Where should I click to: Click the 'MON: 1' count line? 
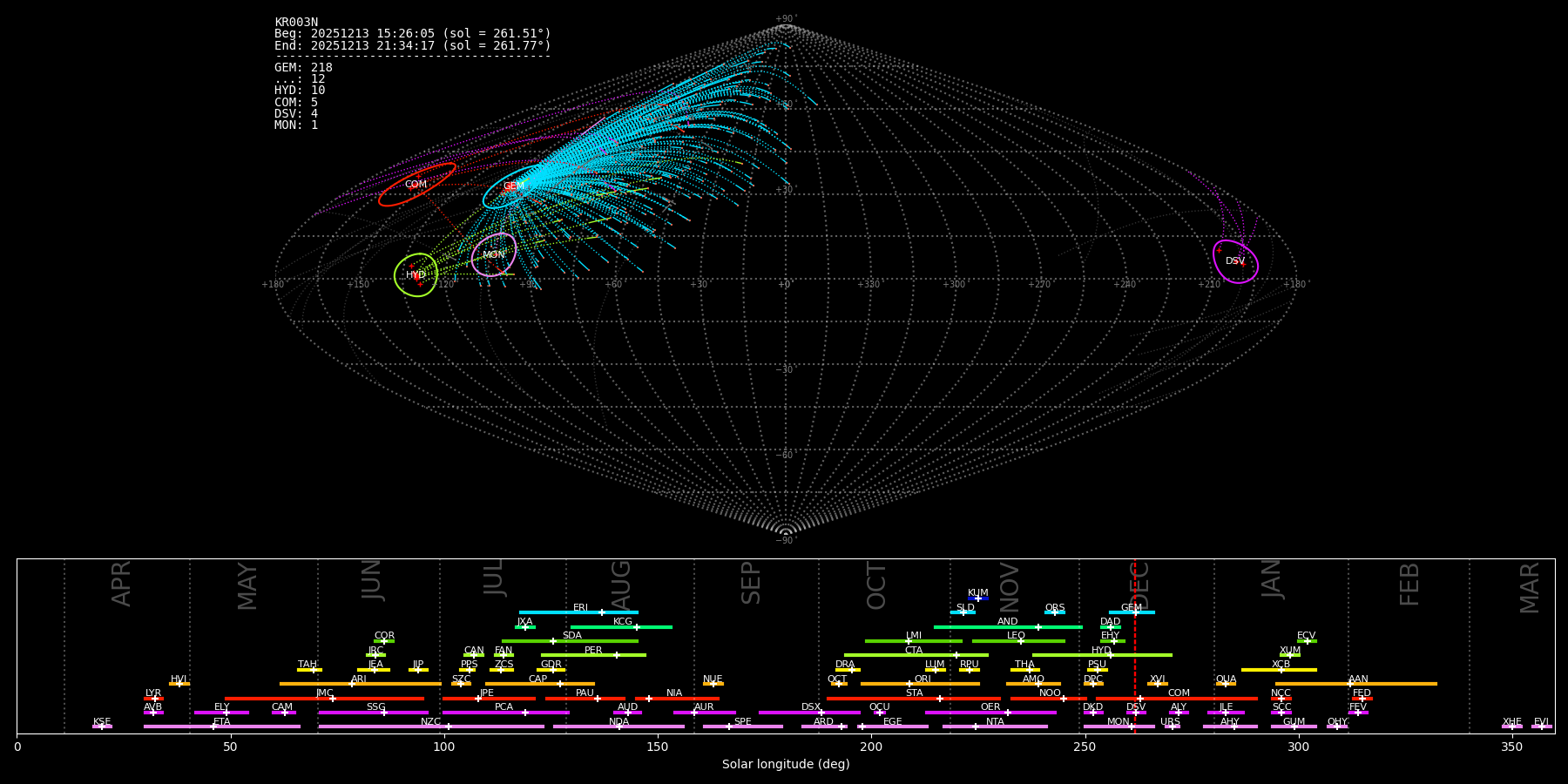pos(296,125)
